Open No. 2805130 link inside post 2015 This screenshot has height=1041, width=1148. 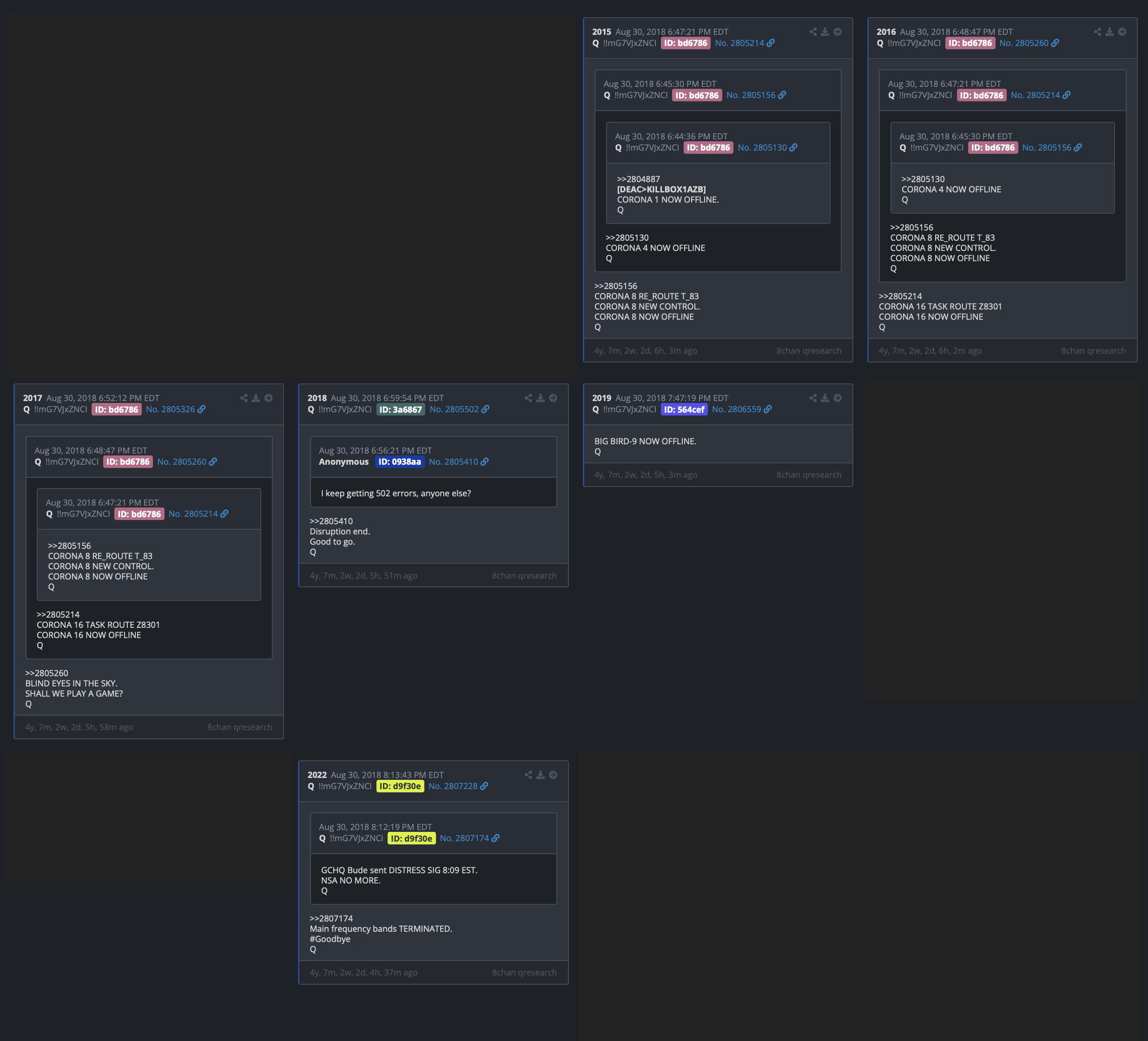(762, 147)
